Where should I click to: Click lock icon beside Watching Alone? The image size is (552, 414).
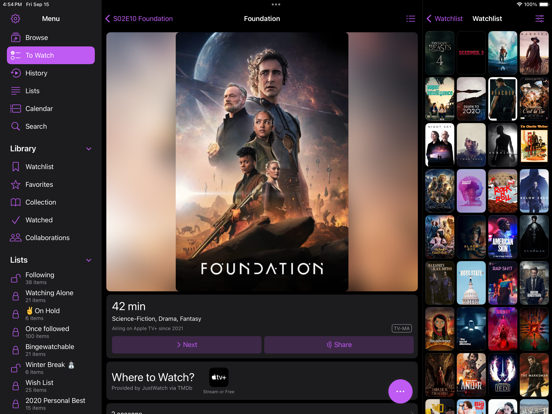pos(15,296)
